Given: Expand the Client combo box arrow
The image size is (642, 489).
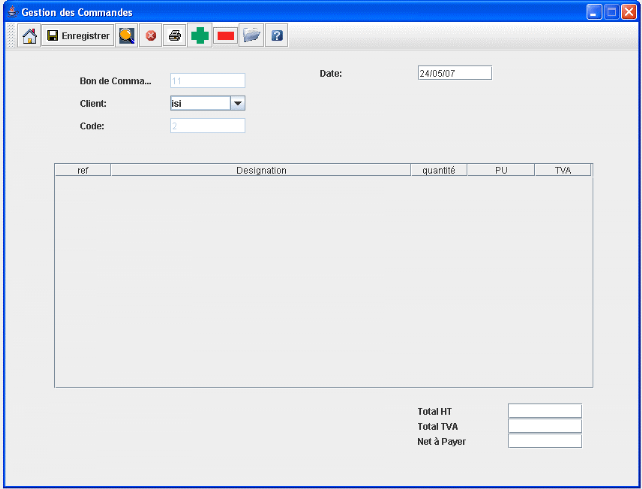Looking at the screenshot, I should pos(238,103).
